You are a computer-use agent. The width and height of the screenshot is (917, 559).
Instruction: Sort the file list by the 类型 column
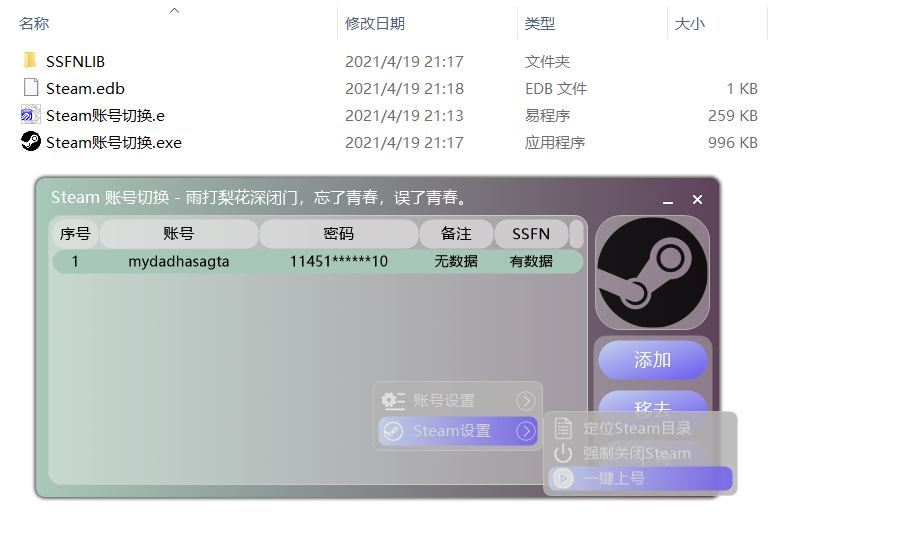click(539, 23)
